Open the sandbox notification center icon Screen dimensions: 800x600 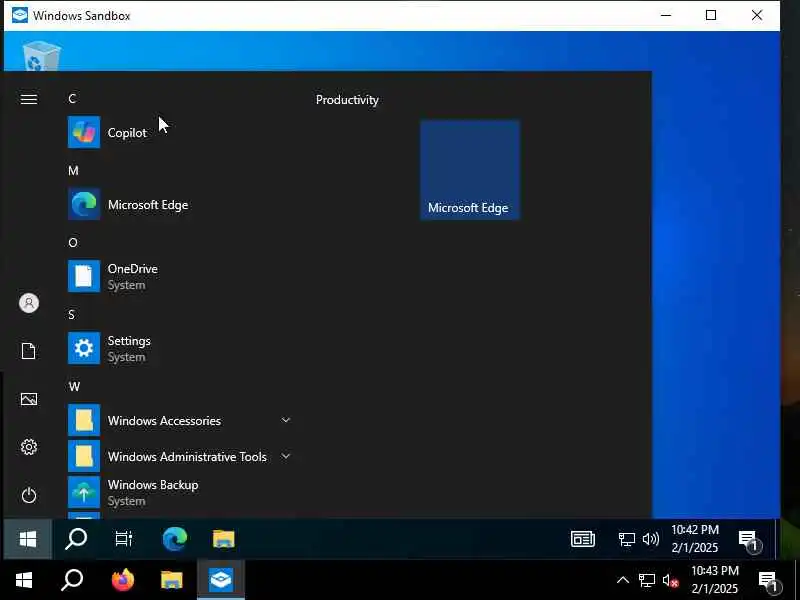click(x=749, y=539)
